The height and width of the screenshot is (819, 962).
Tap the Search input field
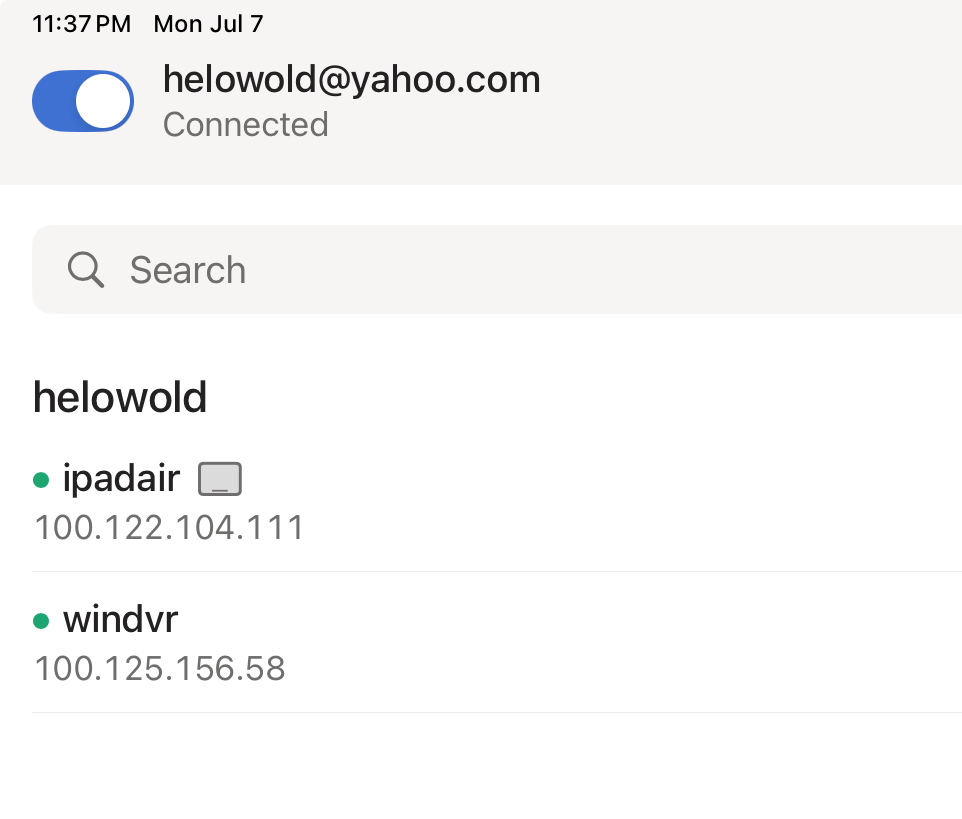coord(500,270)
